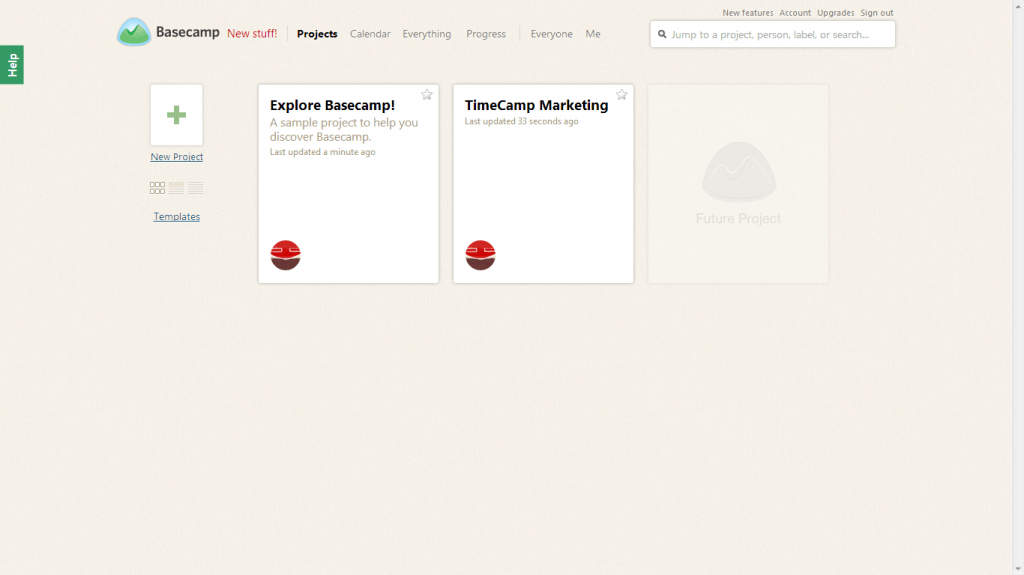
Task: Click 'Last updated 33 seconds ago' text
Action: 522,122
